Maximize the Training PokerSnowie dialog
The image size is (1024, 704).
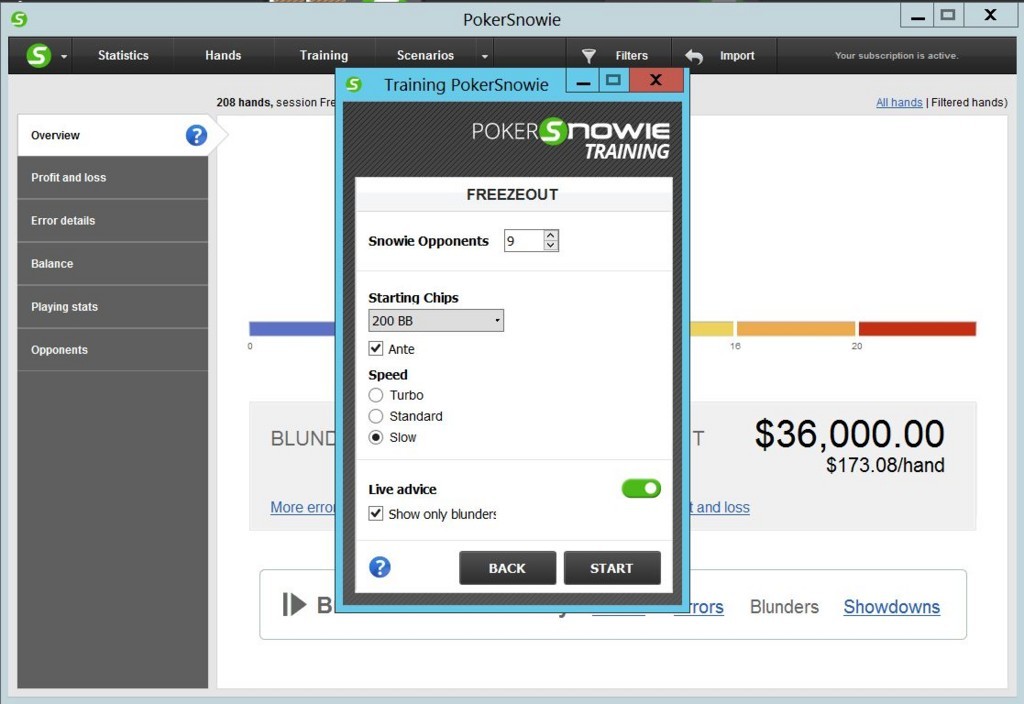point(613,80)
